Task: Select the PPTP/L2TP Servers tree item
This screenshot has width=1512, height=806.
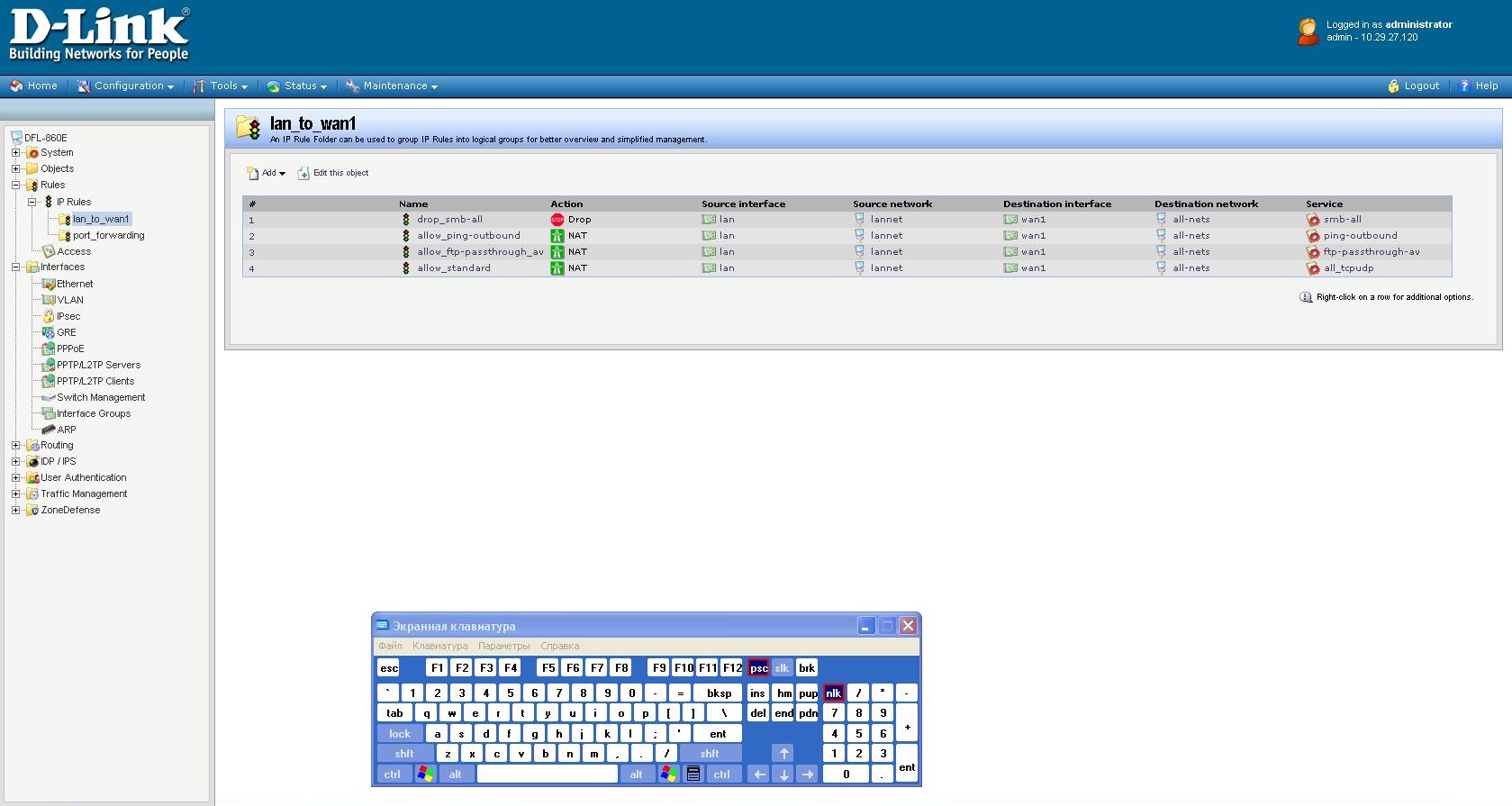Action: coord(99,365)
